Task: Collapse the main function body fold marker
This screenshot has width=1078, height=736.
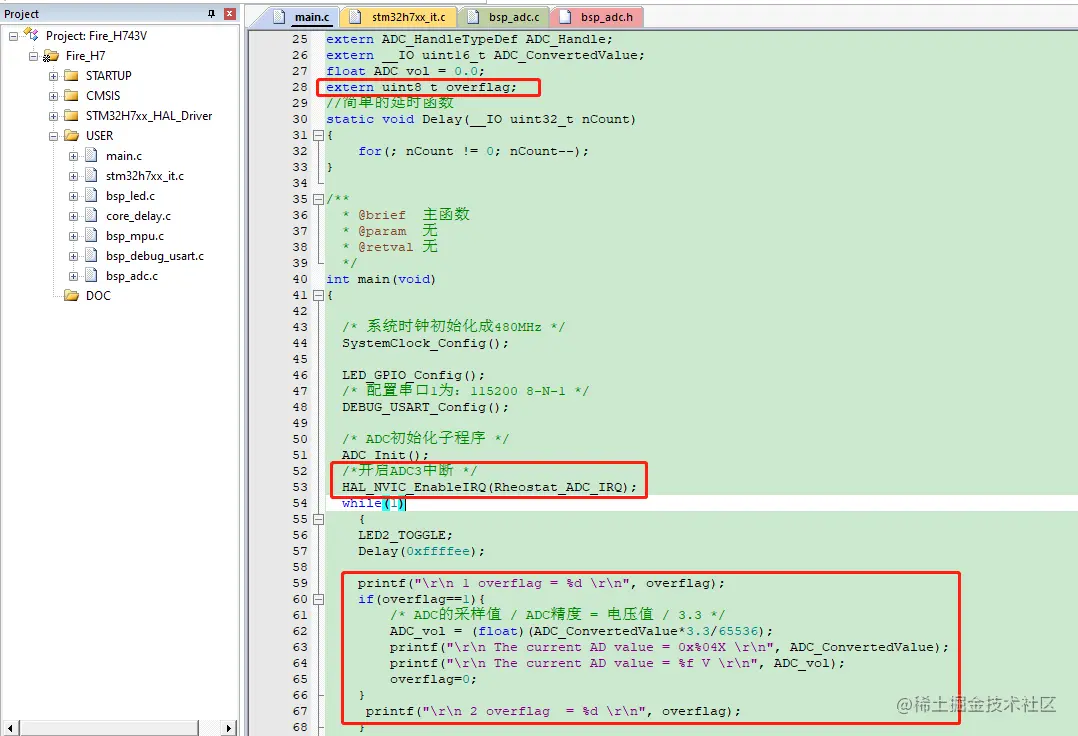Action: (x=318, y=295)
